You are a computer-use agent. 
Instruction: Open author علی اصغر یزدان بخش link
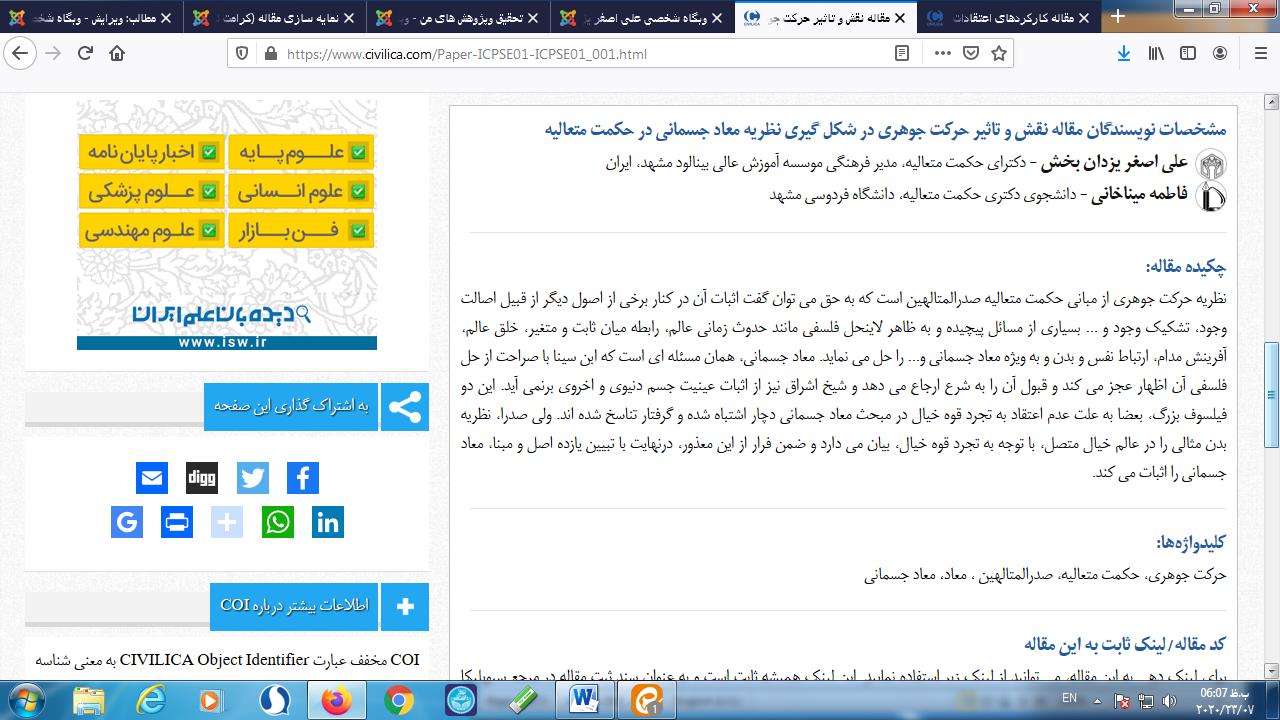tap(1115, 162)
